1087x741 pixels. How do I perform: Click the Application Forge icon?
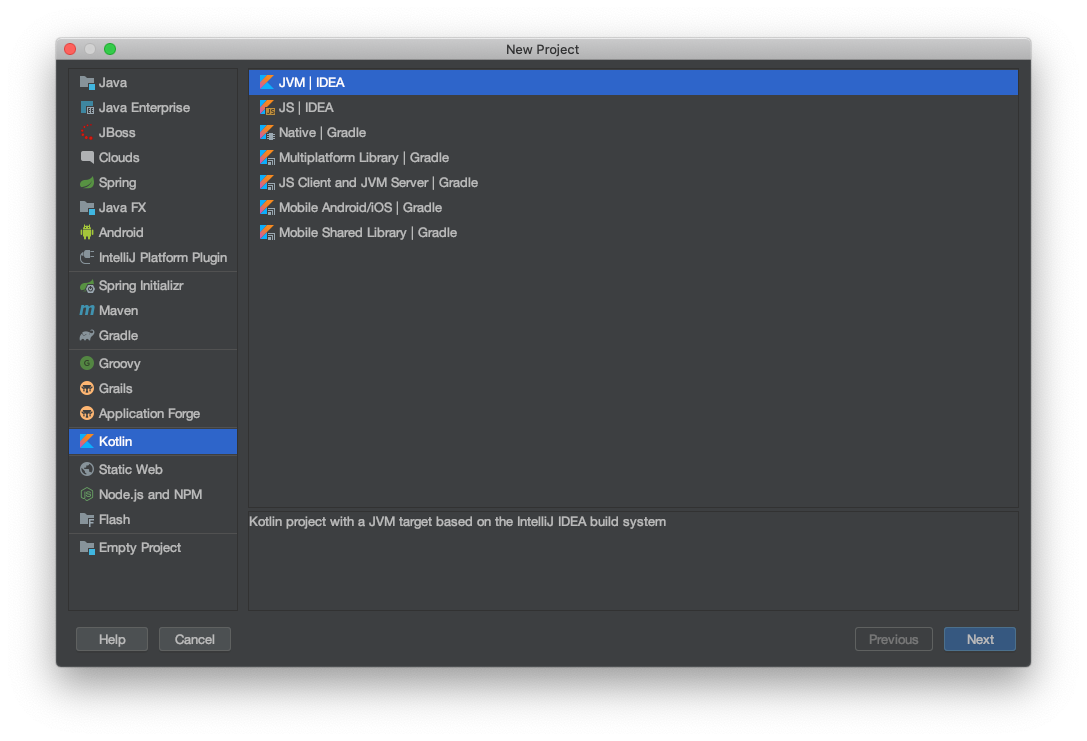point(87,413)
